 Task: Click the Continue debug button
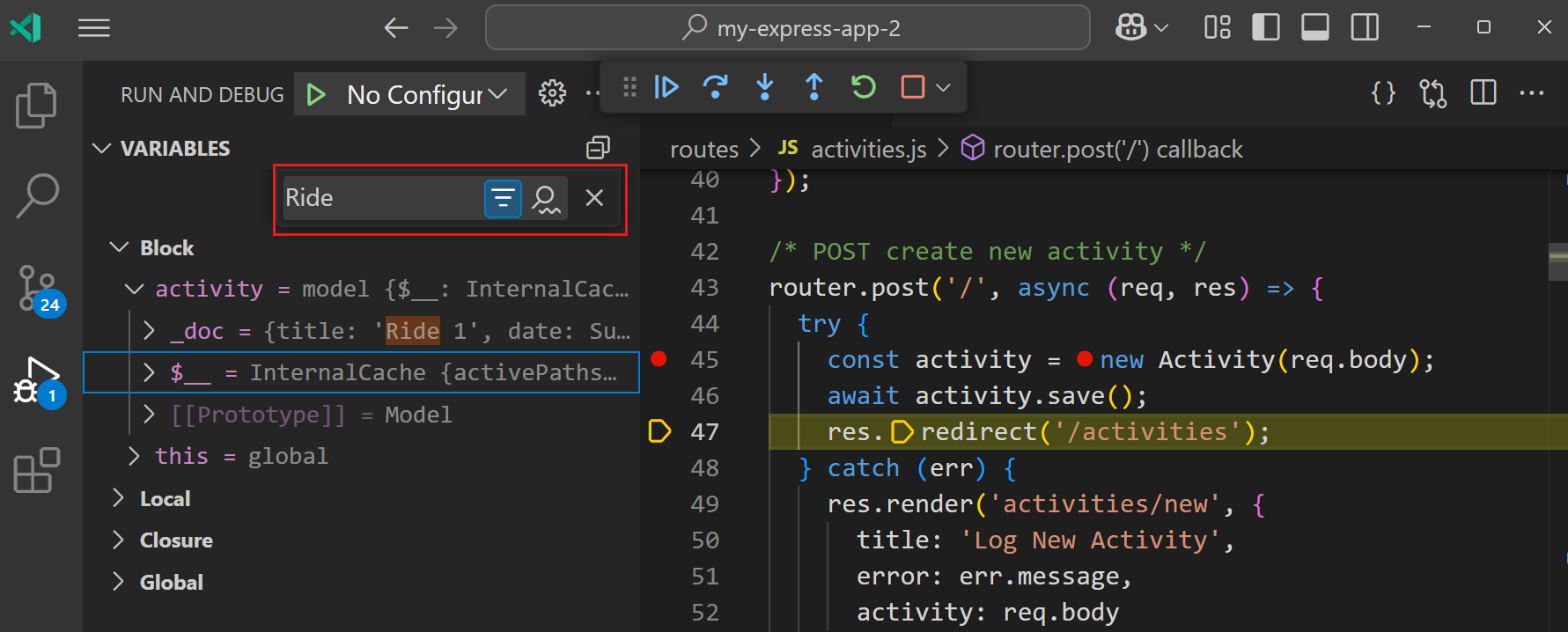coord(666,87)
